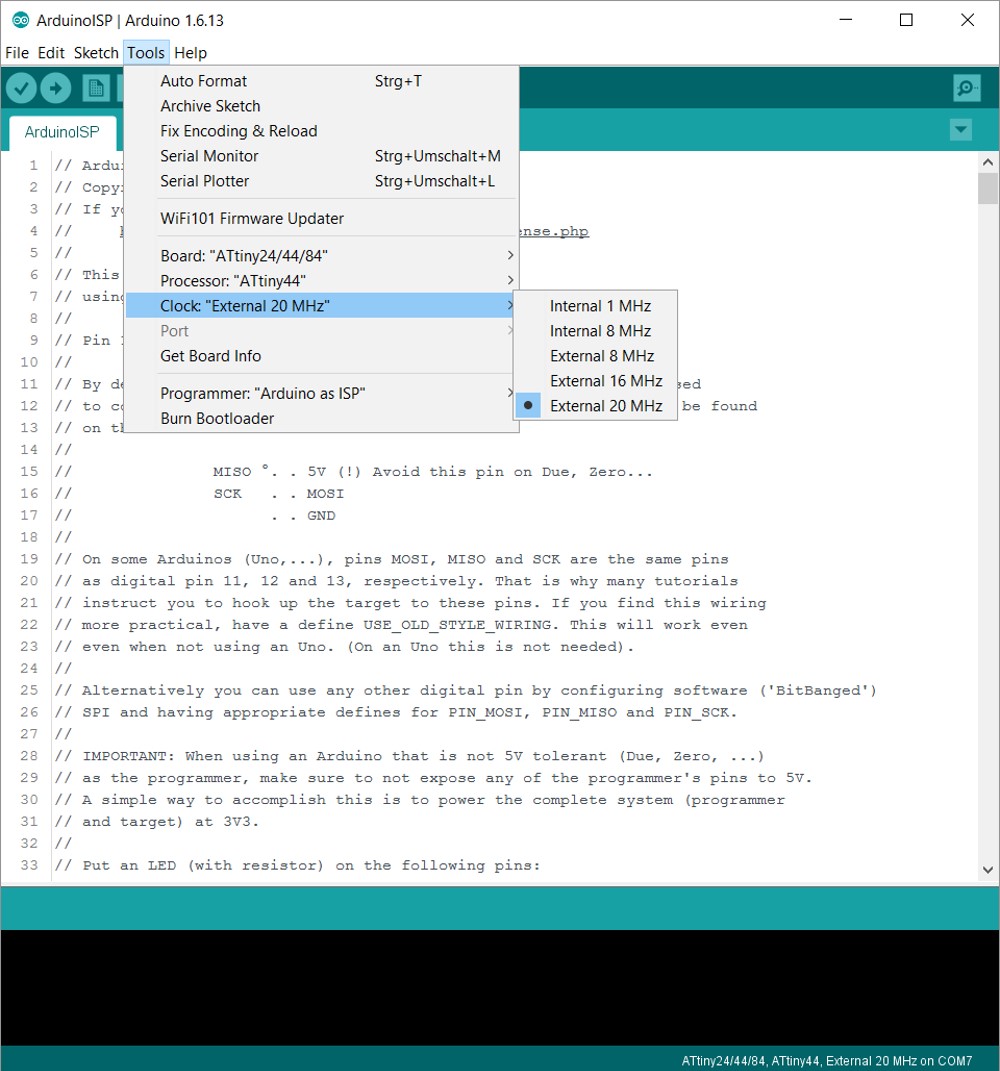This screenshot has width=1000, height=1071.
Task: Choose Get Board Info
Action: pos(321,356)
